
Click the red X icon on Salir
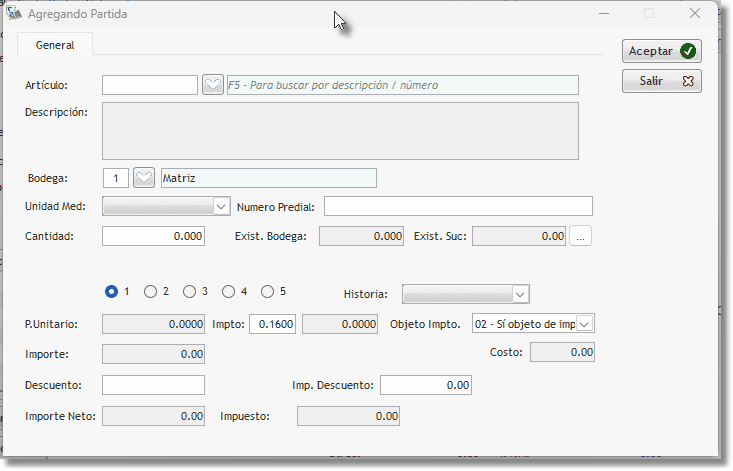(x=688, y=81)
